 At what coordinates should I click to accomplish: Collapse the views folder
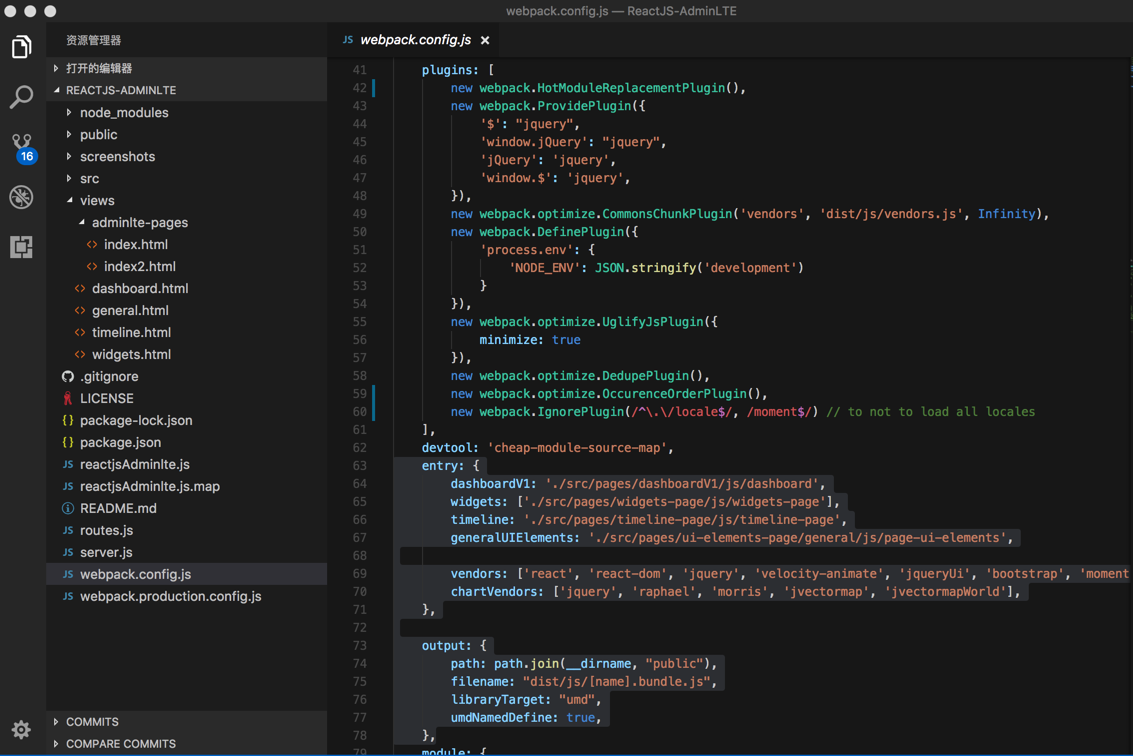coord(97,201)
